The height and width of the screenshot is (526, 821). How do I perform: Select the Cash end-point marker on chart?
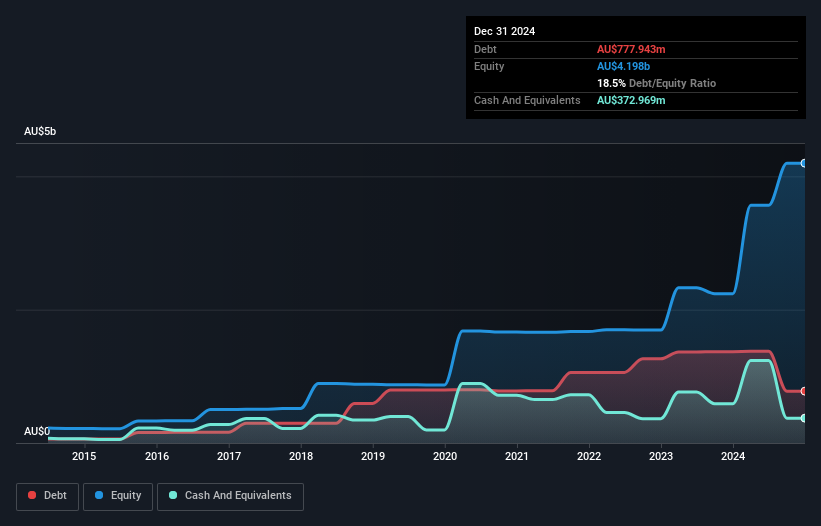[804, 418]
